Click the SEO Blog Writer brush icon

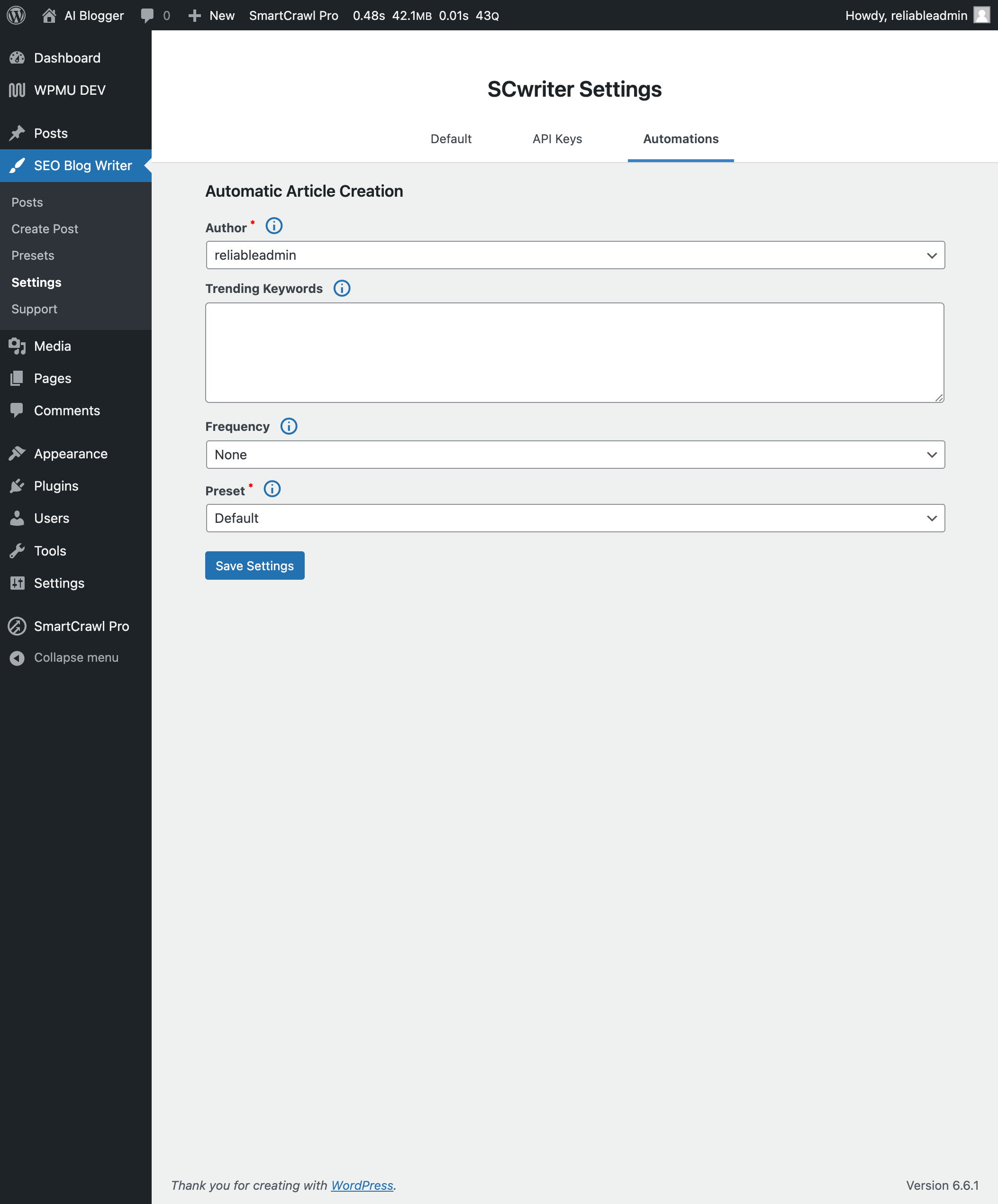tap(17, 165)
